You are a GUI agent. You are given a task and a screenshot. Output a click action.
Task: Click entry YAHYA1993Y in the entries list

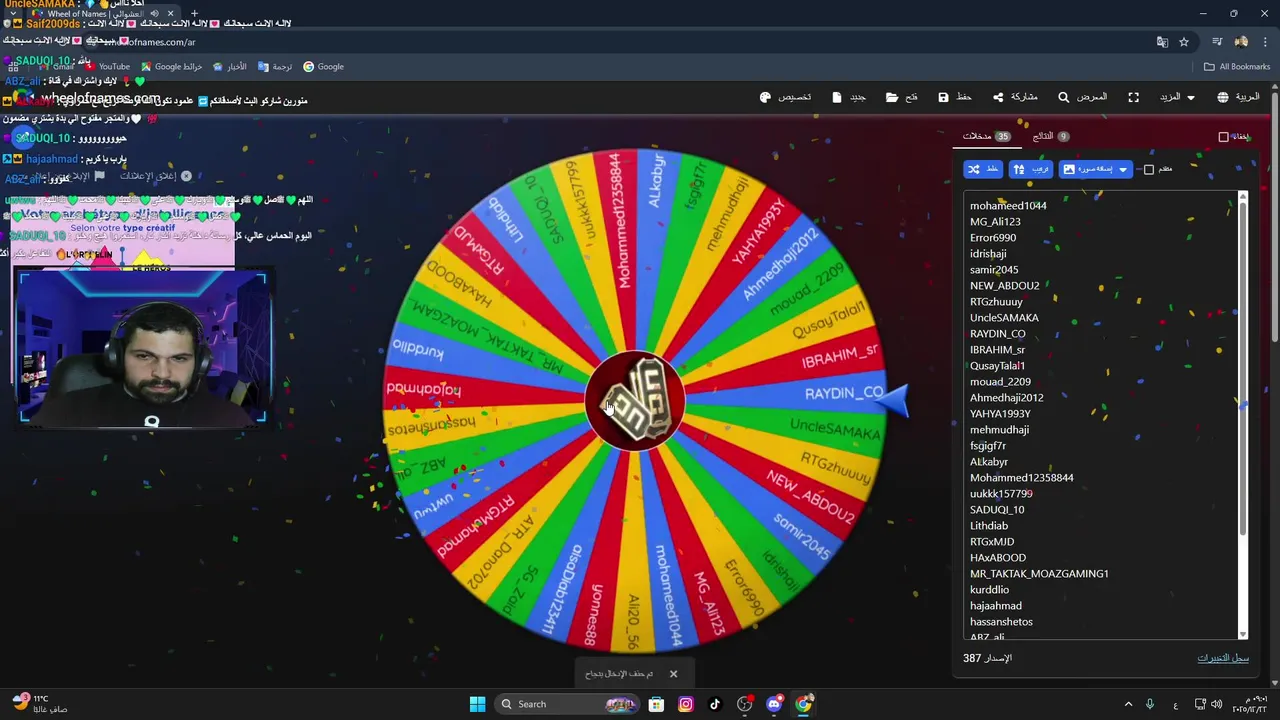[1000, 414]
